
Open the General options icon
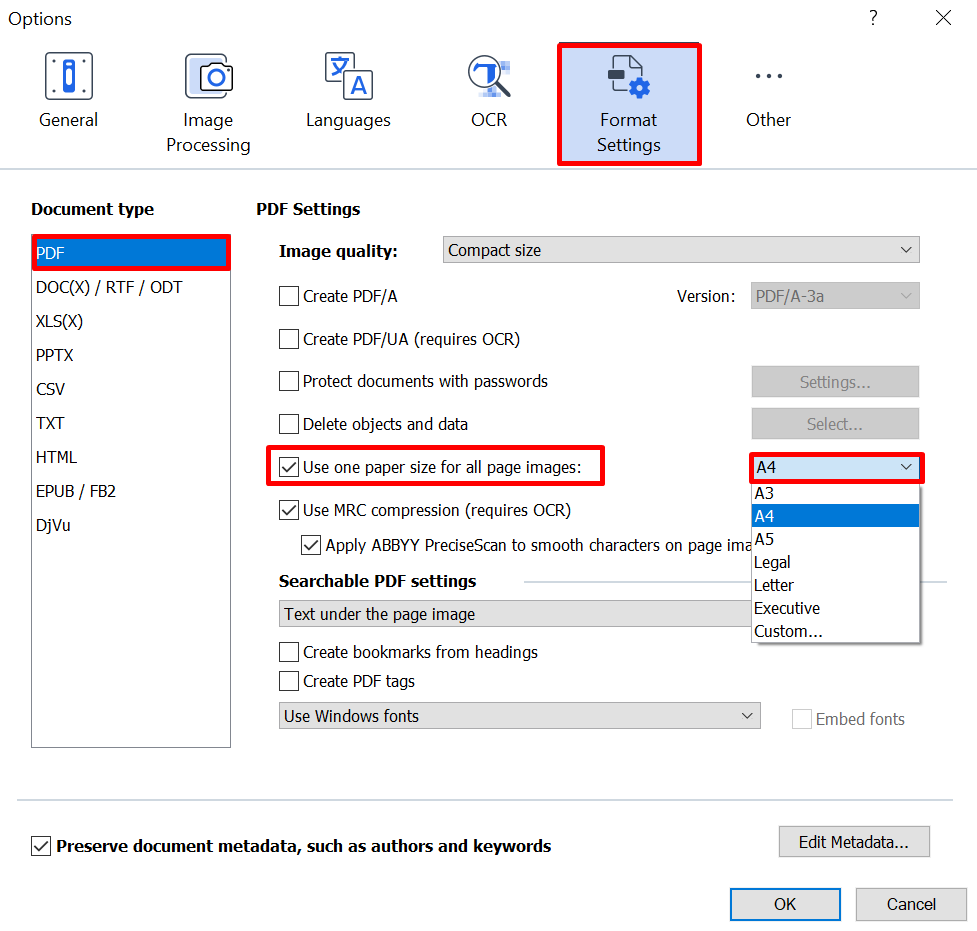pyautogui.click(x=68, y=77)
